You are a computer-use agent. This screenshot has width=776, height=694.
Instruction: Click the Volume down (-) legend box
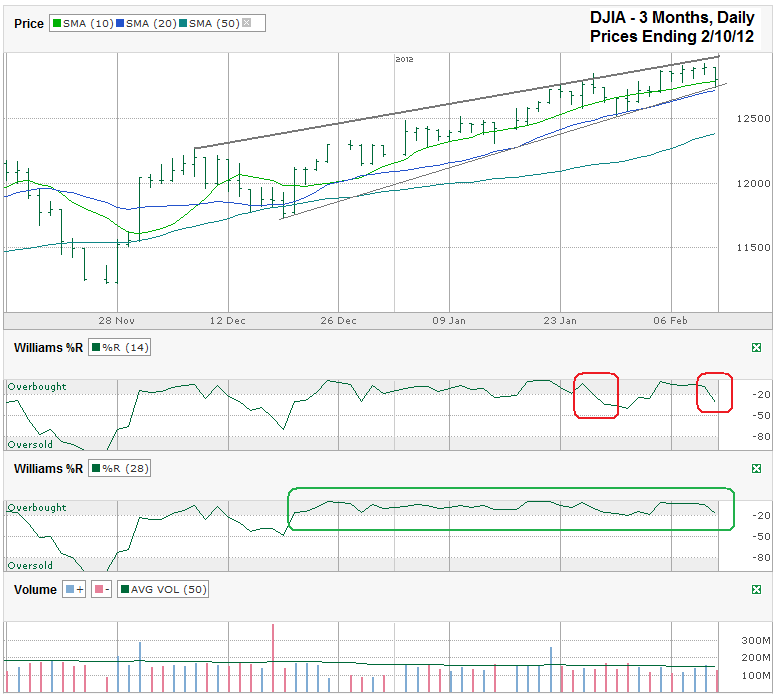(101, 589)
